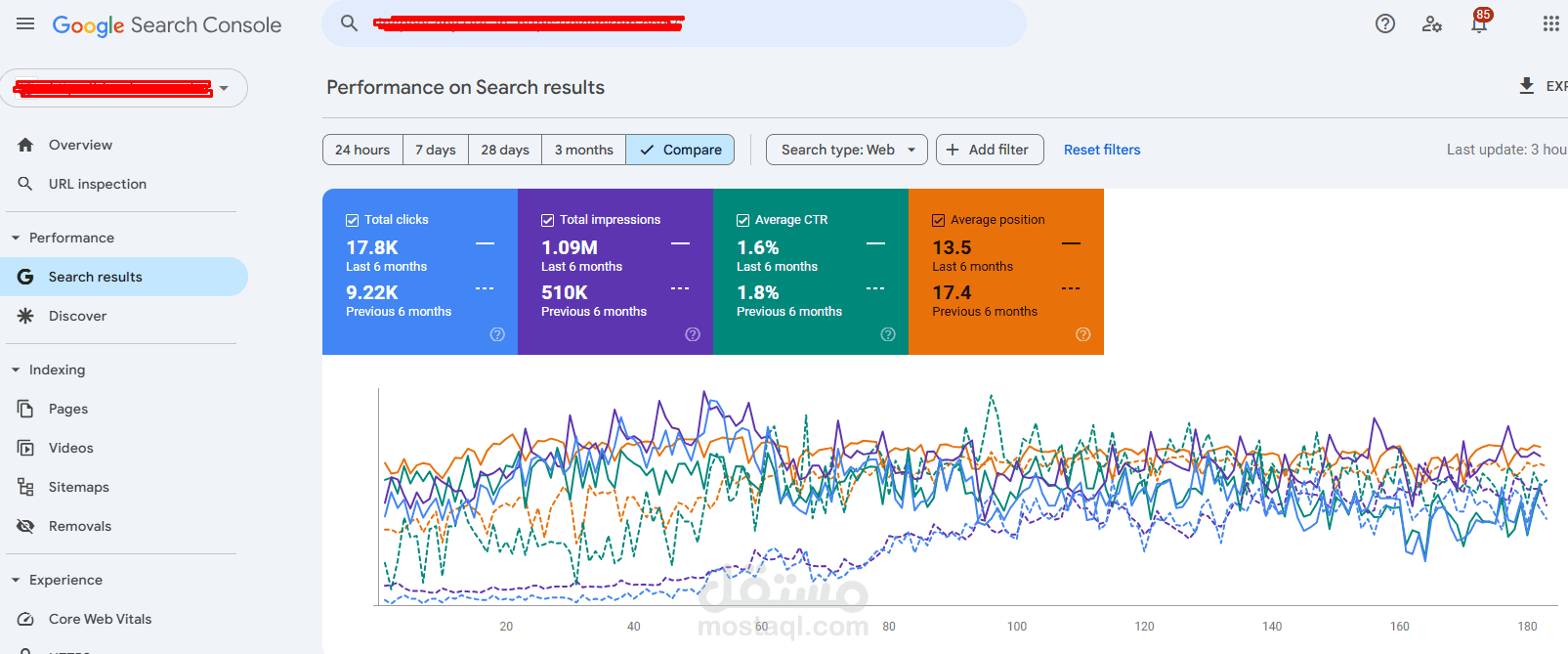Image resolution: width=1568 pixels, height=654 pixels.
Task: Click the URL inspection magnifier icon
Action: (25, 184)
